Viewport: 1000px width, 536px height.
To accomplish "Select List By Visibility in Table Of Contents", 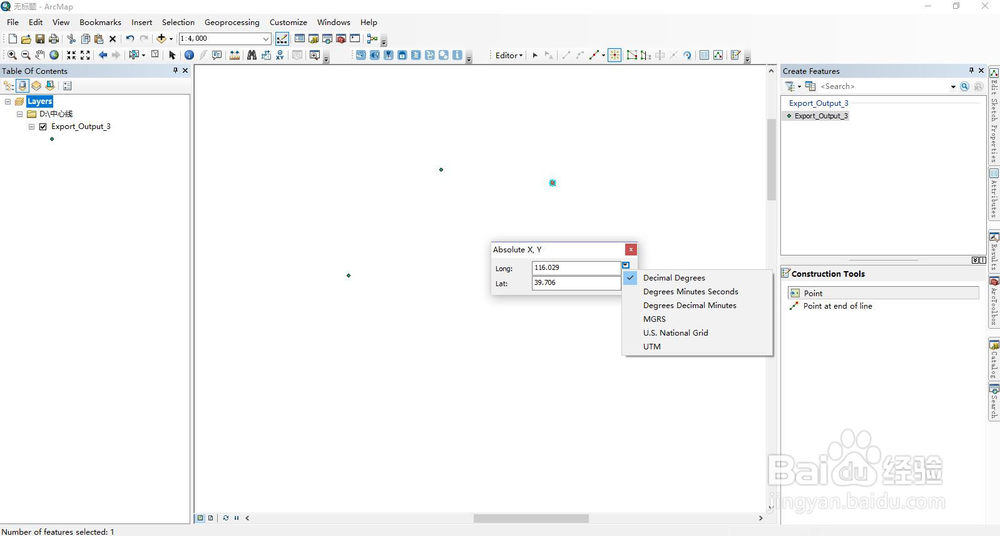I will tap(36, 86).
